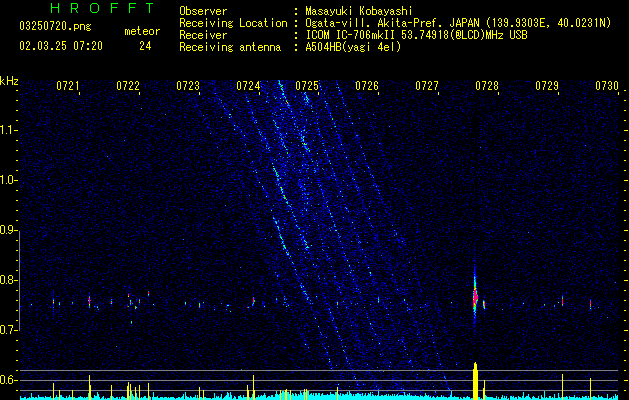This screenshot has height=400, width=629.
Task: Click the 0723 time axis marker
Action: pos(188,85)
